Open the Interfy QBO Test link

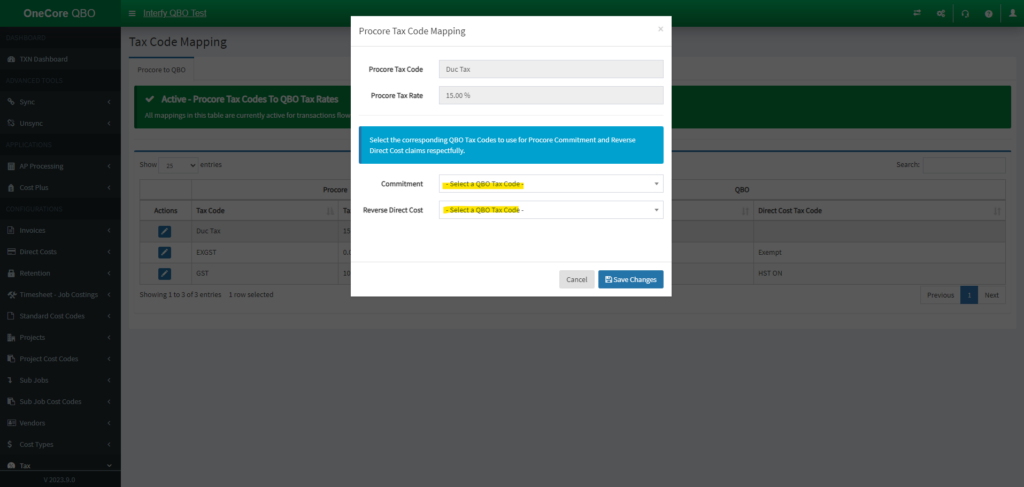tap(177, 13)
